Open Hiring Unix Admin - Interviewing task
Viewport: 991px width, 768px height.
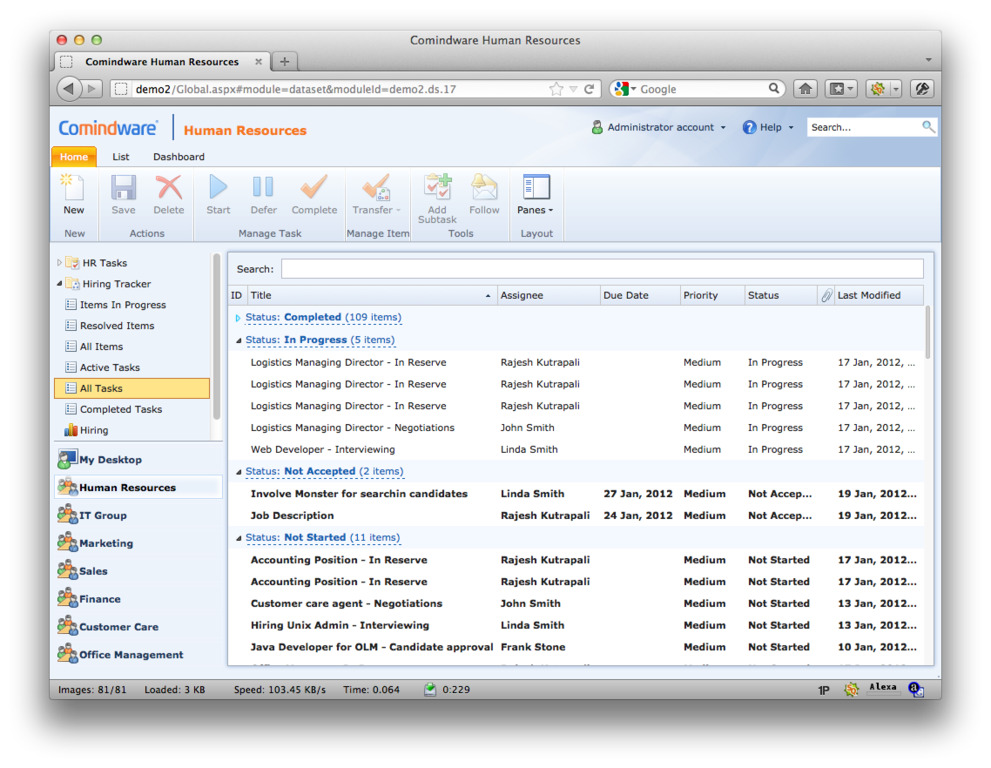(339, 625)
